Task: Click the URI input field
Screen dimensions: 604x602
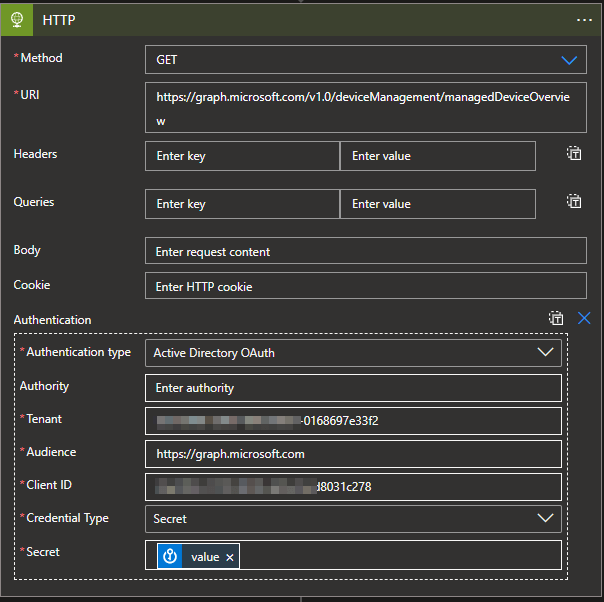Action: click(x=365, y=108)
